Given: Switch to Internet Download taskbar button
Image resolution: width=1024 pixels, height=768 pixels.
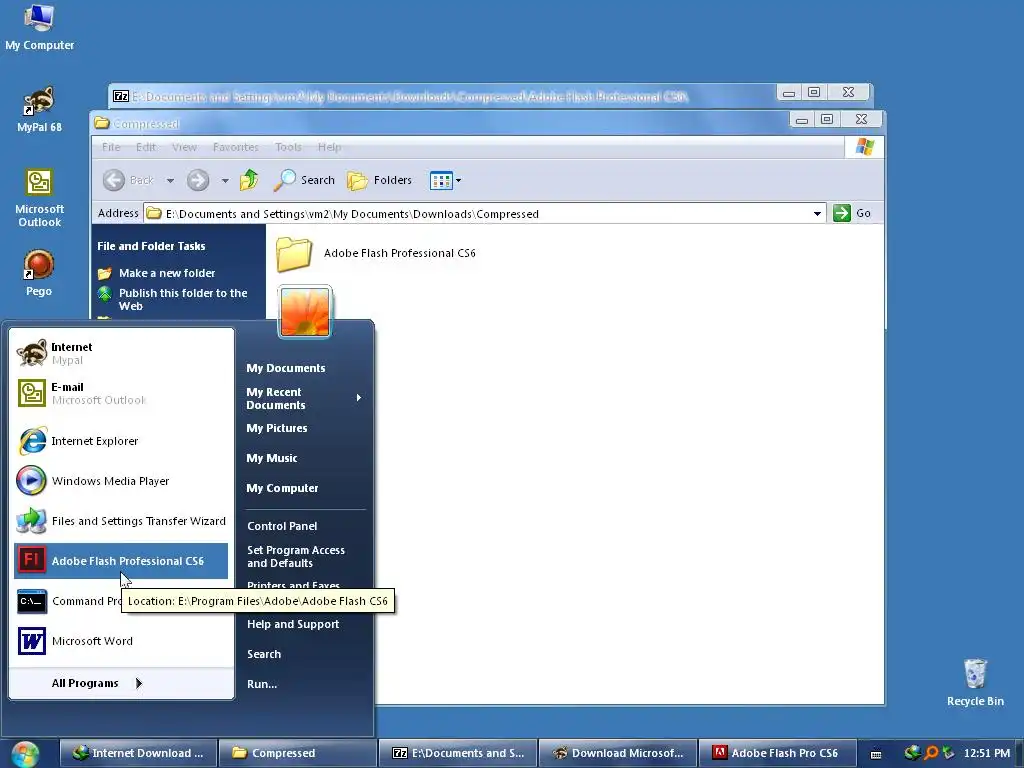Looking at the screenshot, I should coord(138,753).
